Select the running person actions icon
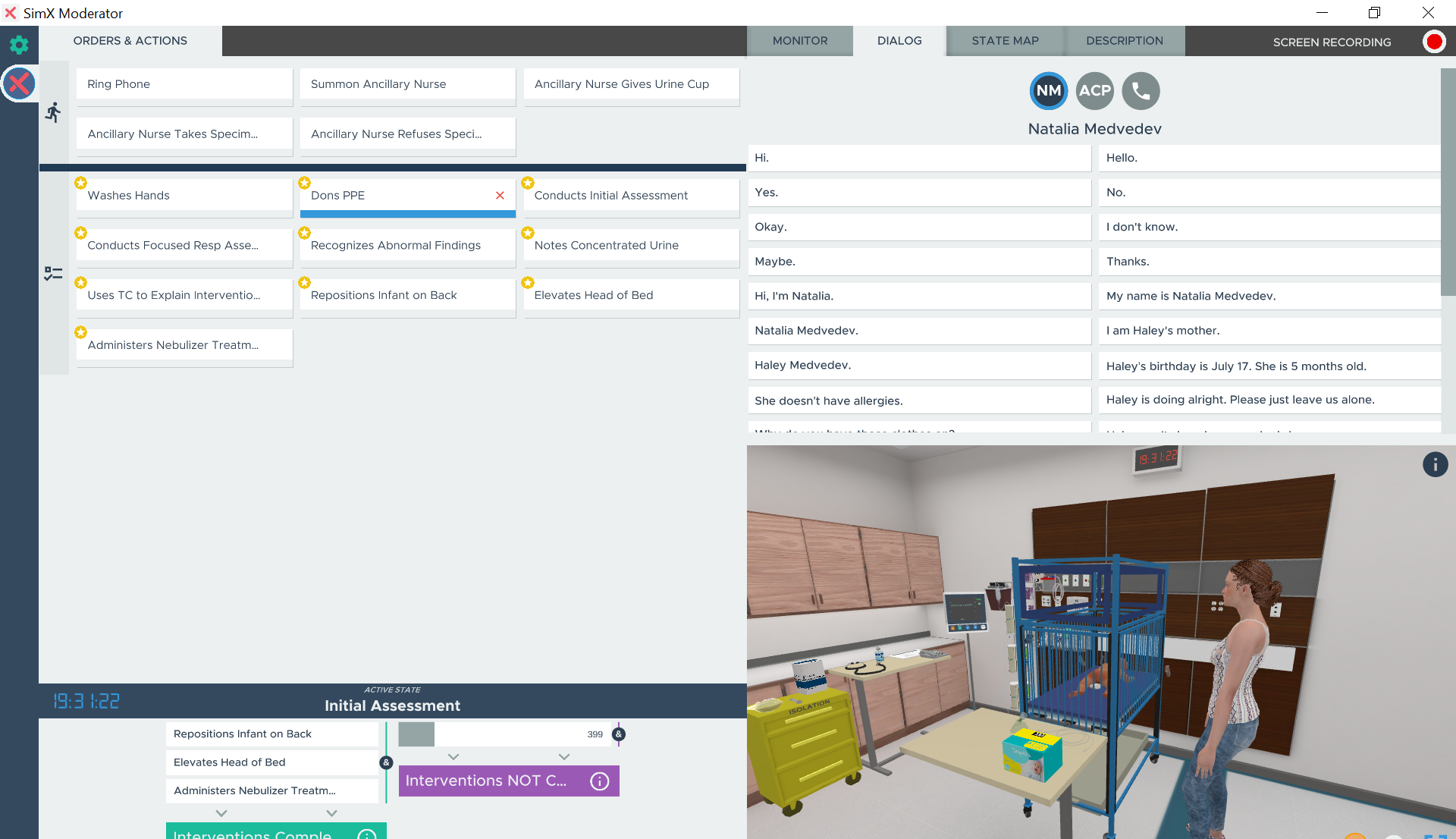 point(53,113)
